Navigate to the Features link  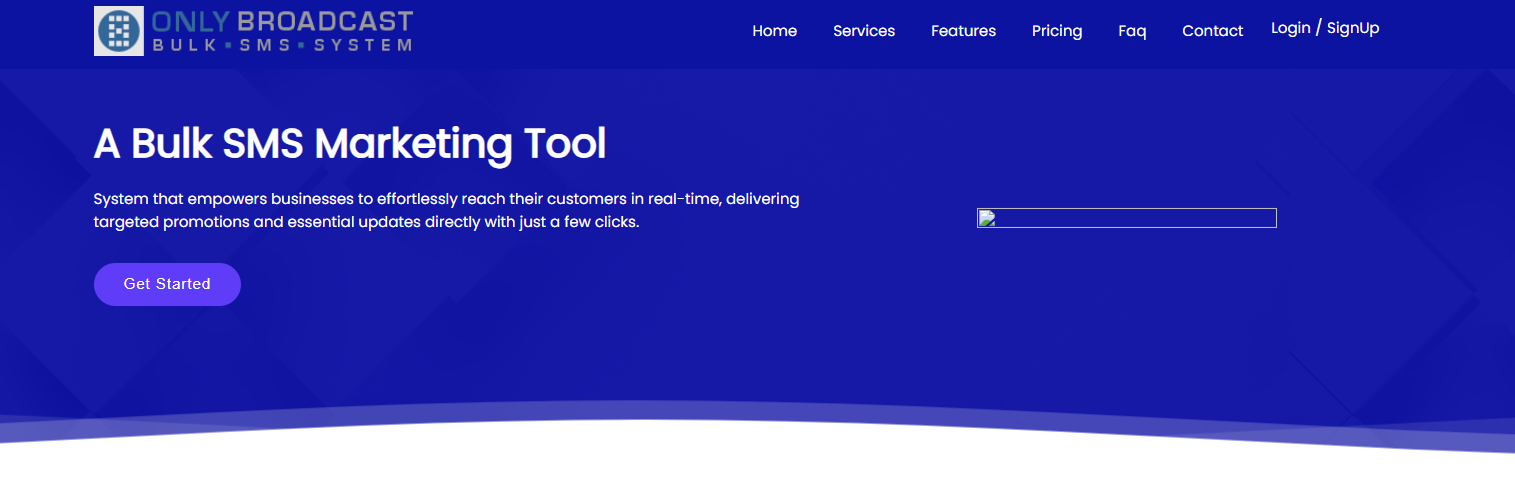click(963, 31)
